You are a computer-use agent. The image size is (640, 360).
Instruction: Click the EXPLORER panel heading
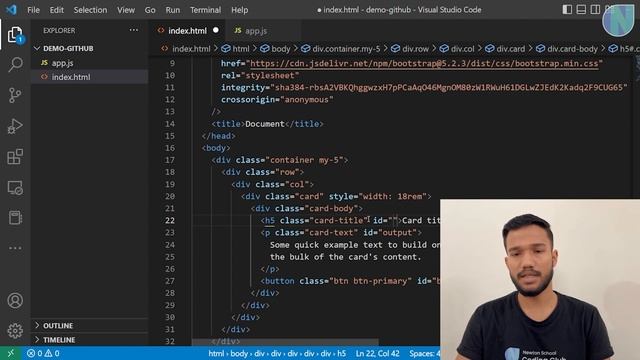click(x=59, y=31)
